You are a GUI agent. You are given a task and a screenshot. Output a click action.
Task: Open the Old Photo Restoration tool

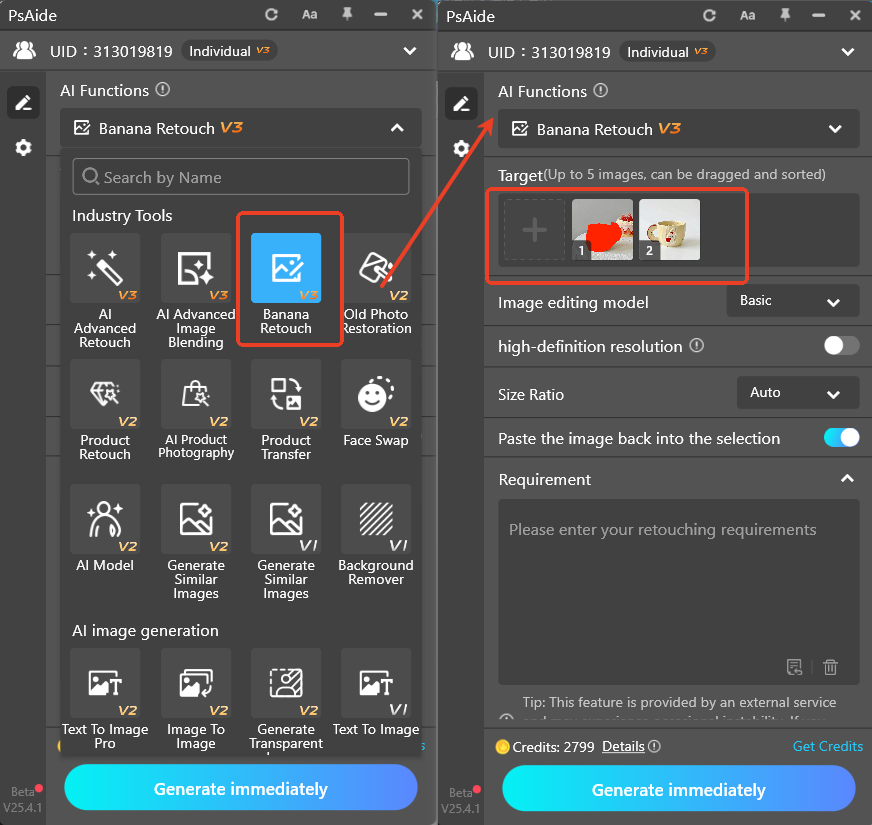tap(376, 284)
